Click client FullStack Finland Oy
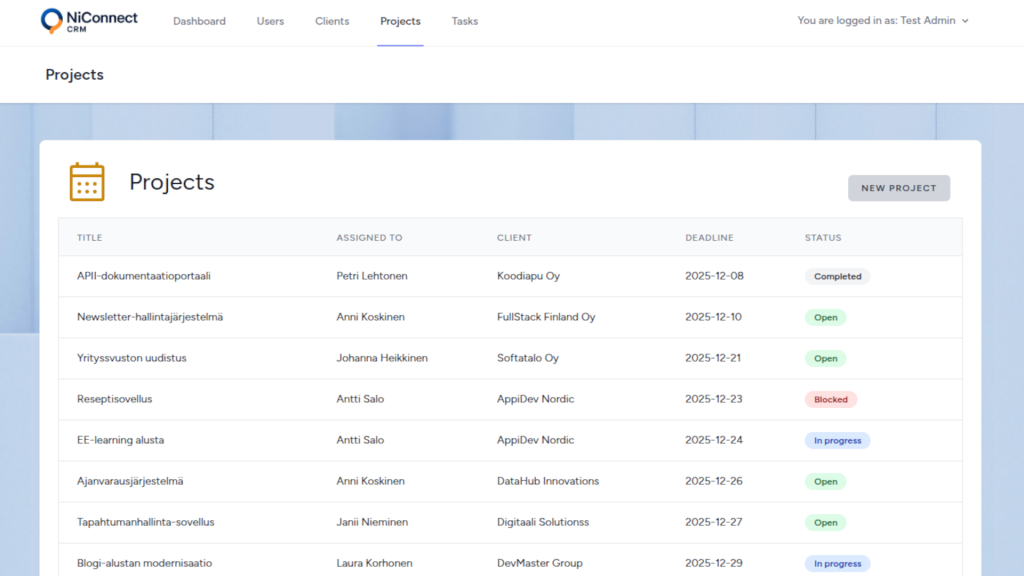 click(546, 317)
